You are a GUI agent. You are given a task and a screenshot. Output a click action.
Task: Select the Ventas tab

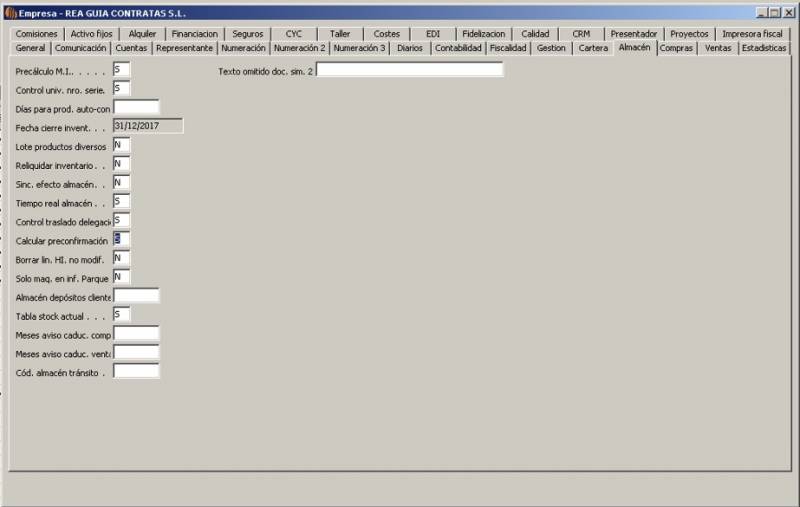(x=717, y=47)
